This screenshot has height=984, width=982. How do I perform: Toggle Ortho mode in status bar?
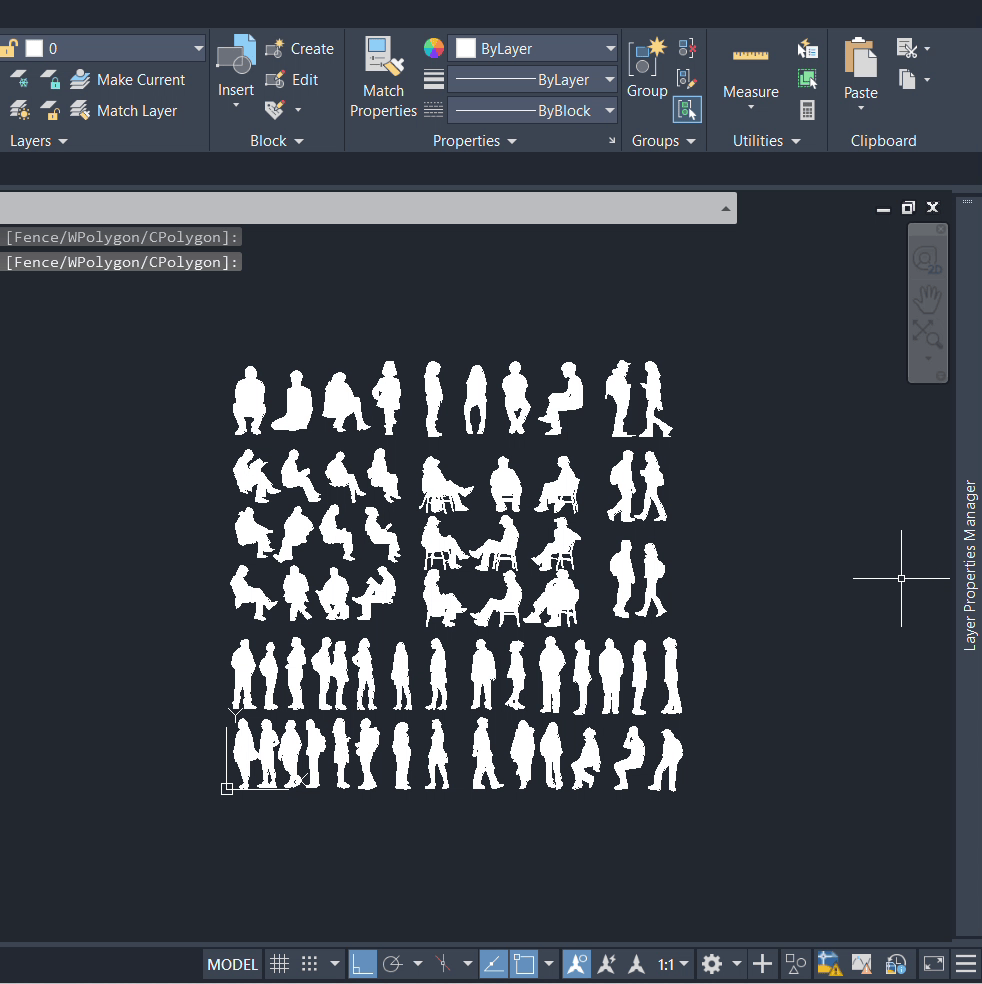[x=362, y=964]
